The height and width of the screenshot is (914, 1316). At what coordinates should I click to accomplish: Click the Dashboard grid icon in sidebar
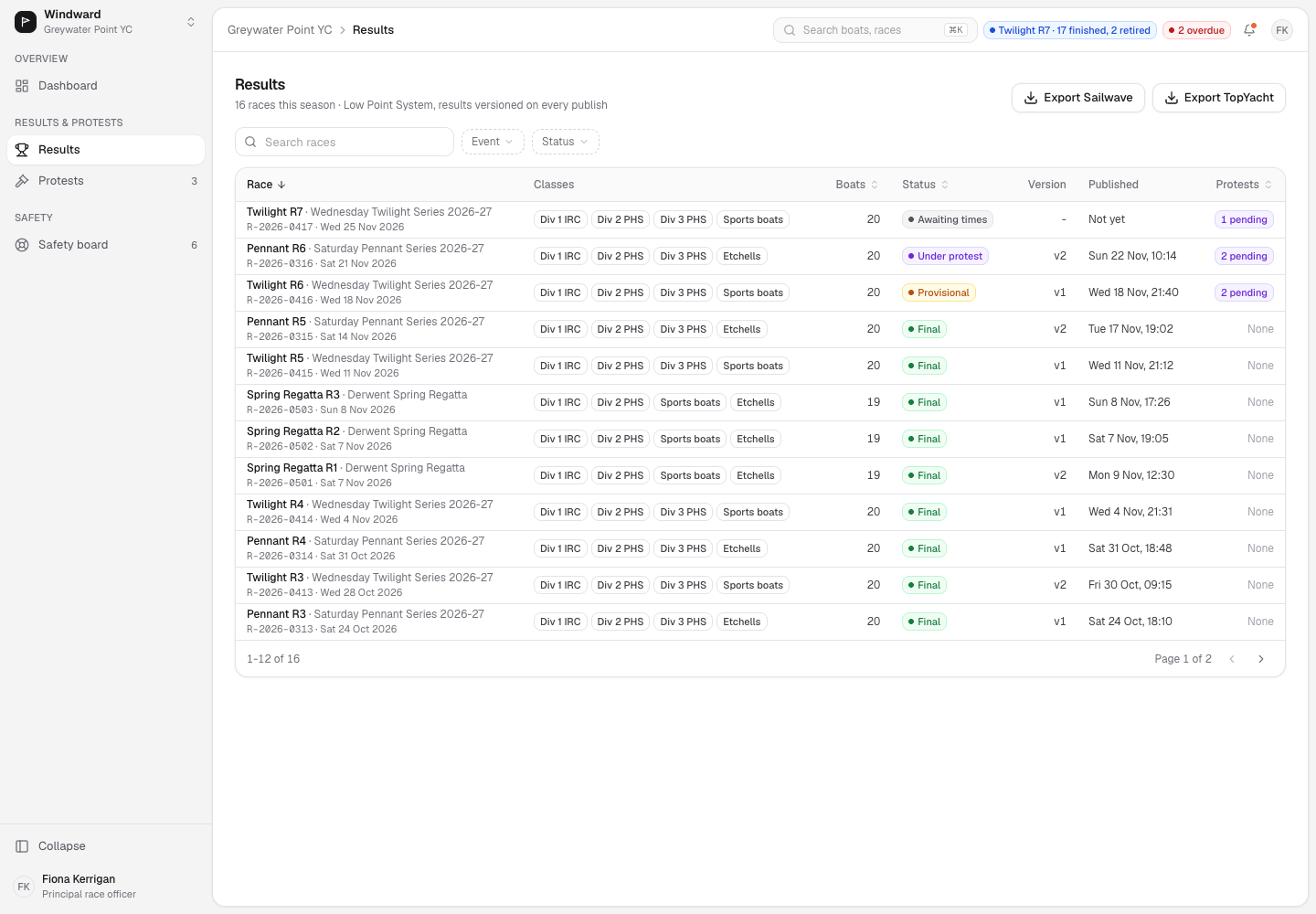point(22,86)
